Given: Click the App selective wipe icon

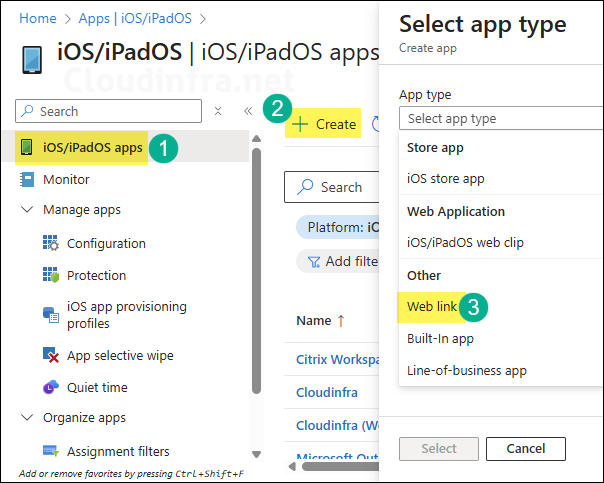Looking at the screenshot, I should coord(50,355).
